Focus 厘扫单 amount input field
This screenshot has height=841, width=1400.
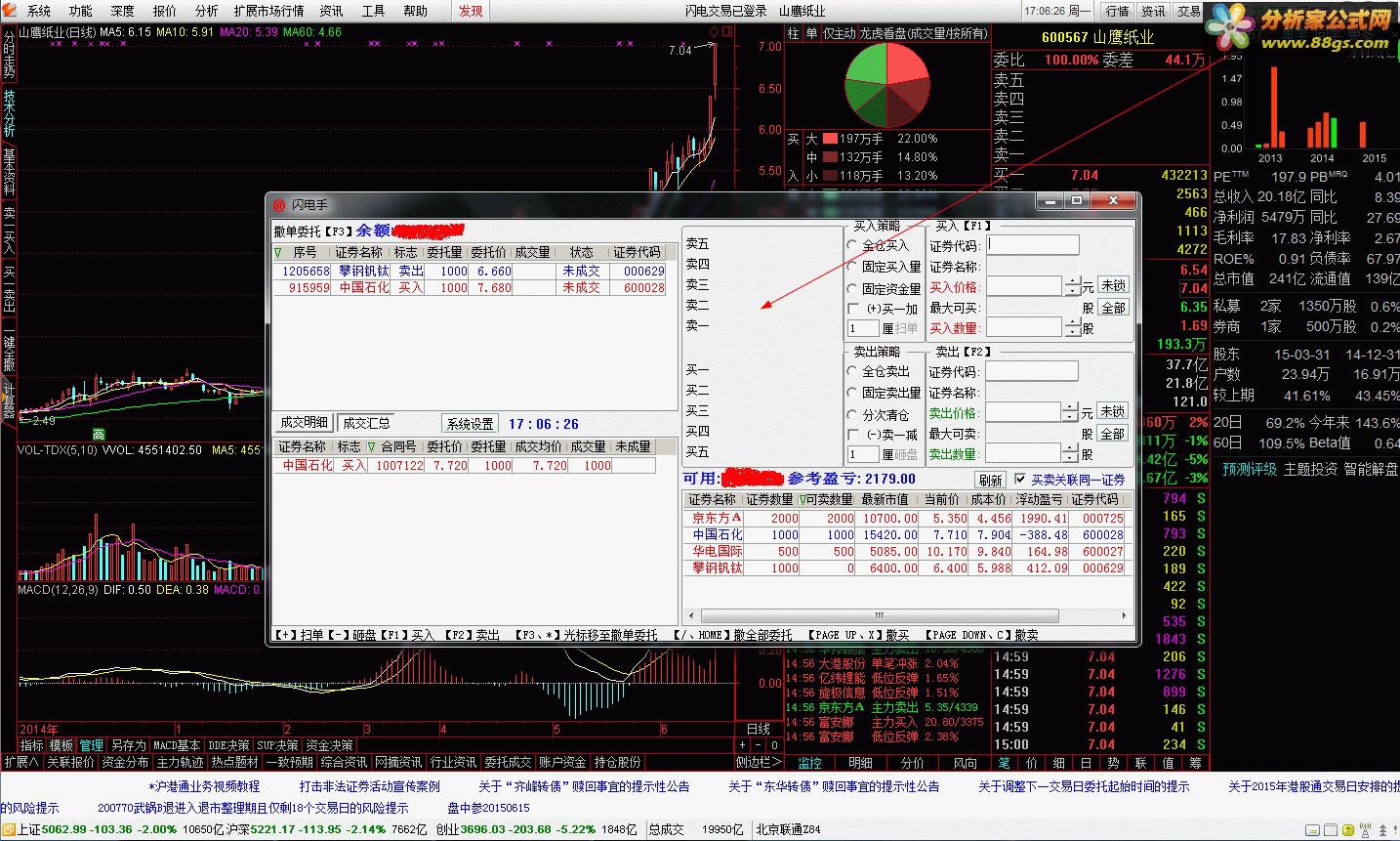pos(863,329)
